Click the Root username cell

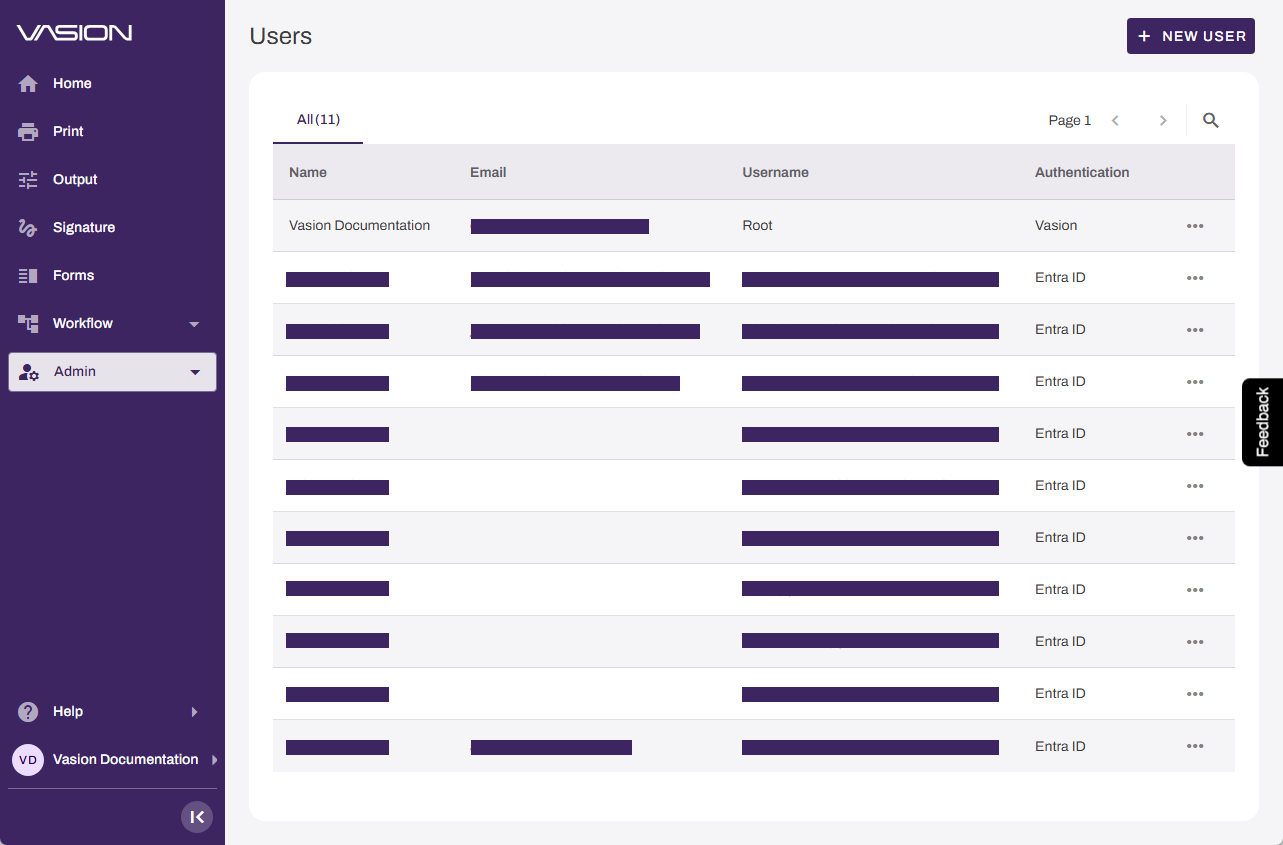757,226
